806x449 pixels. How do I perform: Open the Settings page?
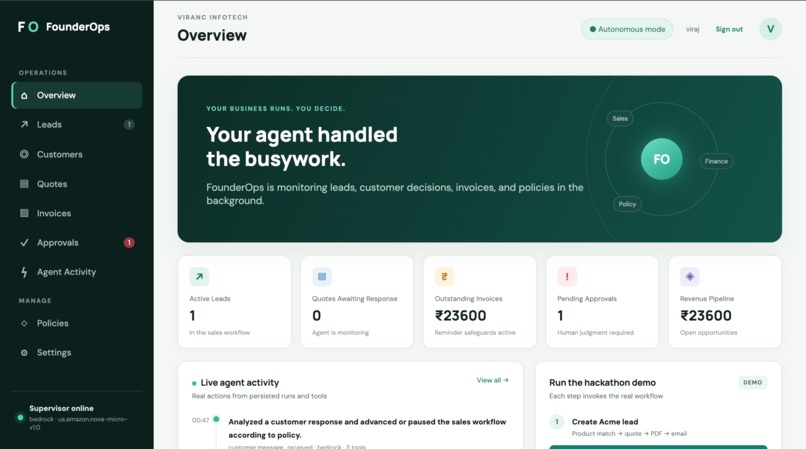[77, 352]
